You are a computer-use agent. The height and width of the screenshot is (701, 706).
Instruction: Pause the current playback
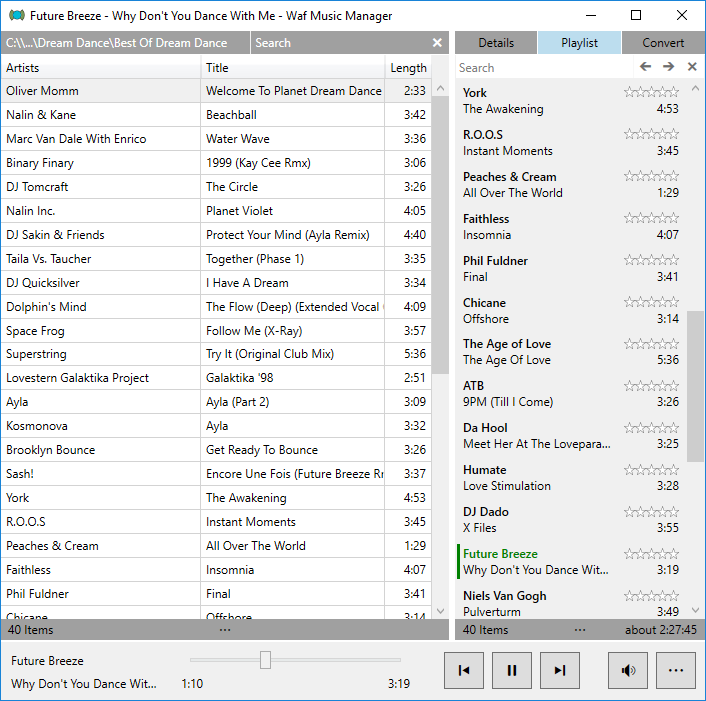click(512, 670)
